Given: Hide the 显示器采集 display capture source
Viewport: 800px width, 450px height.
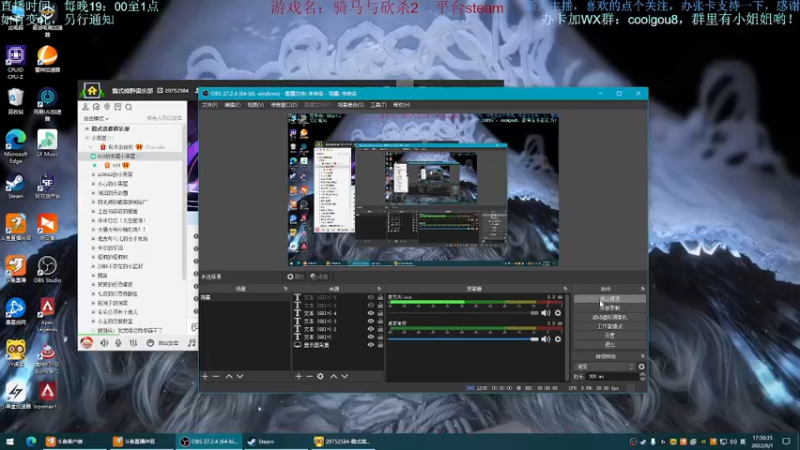Looking at the screenshot, I should point(371,345).
